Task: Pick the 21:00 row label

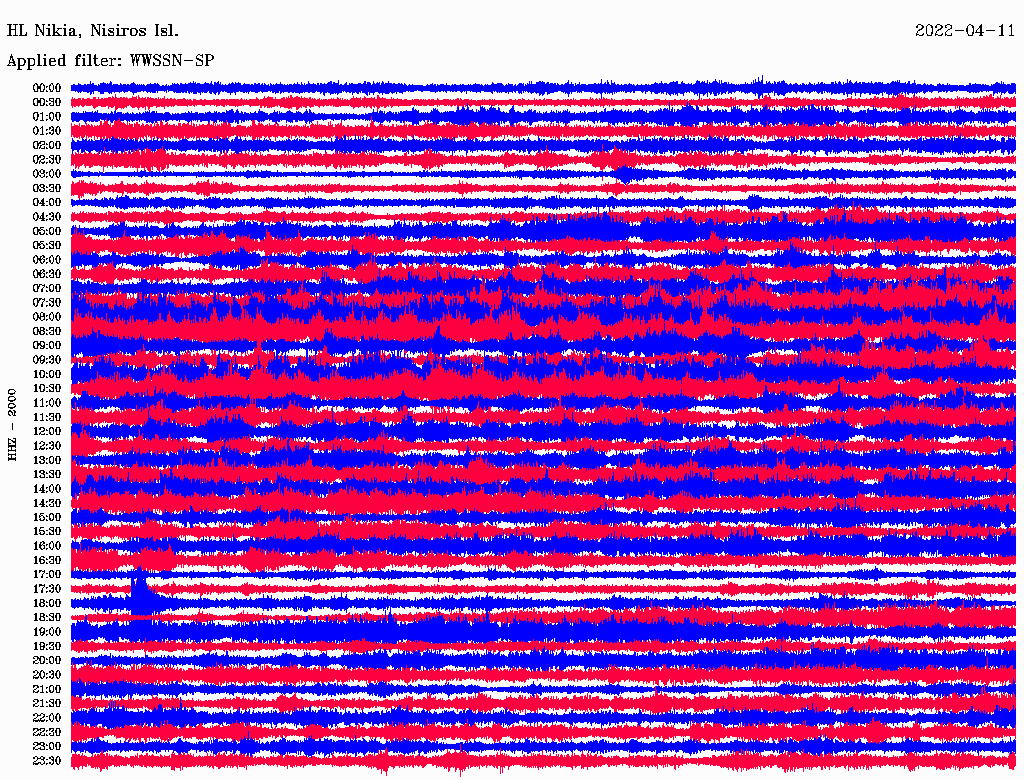Action: [47, 689]
